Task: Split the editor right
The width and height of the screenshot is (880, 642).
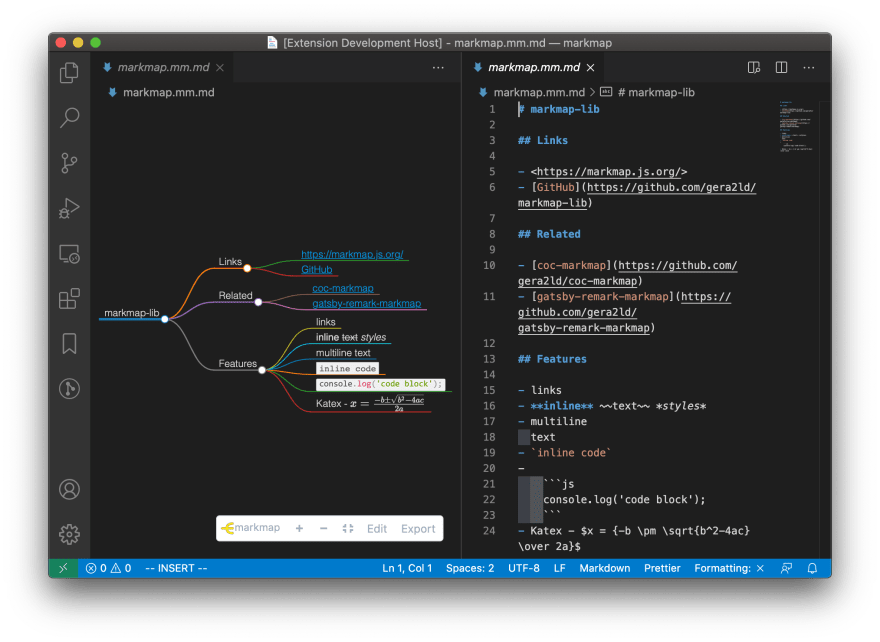Action: (x=781, y=67)
